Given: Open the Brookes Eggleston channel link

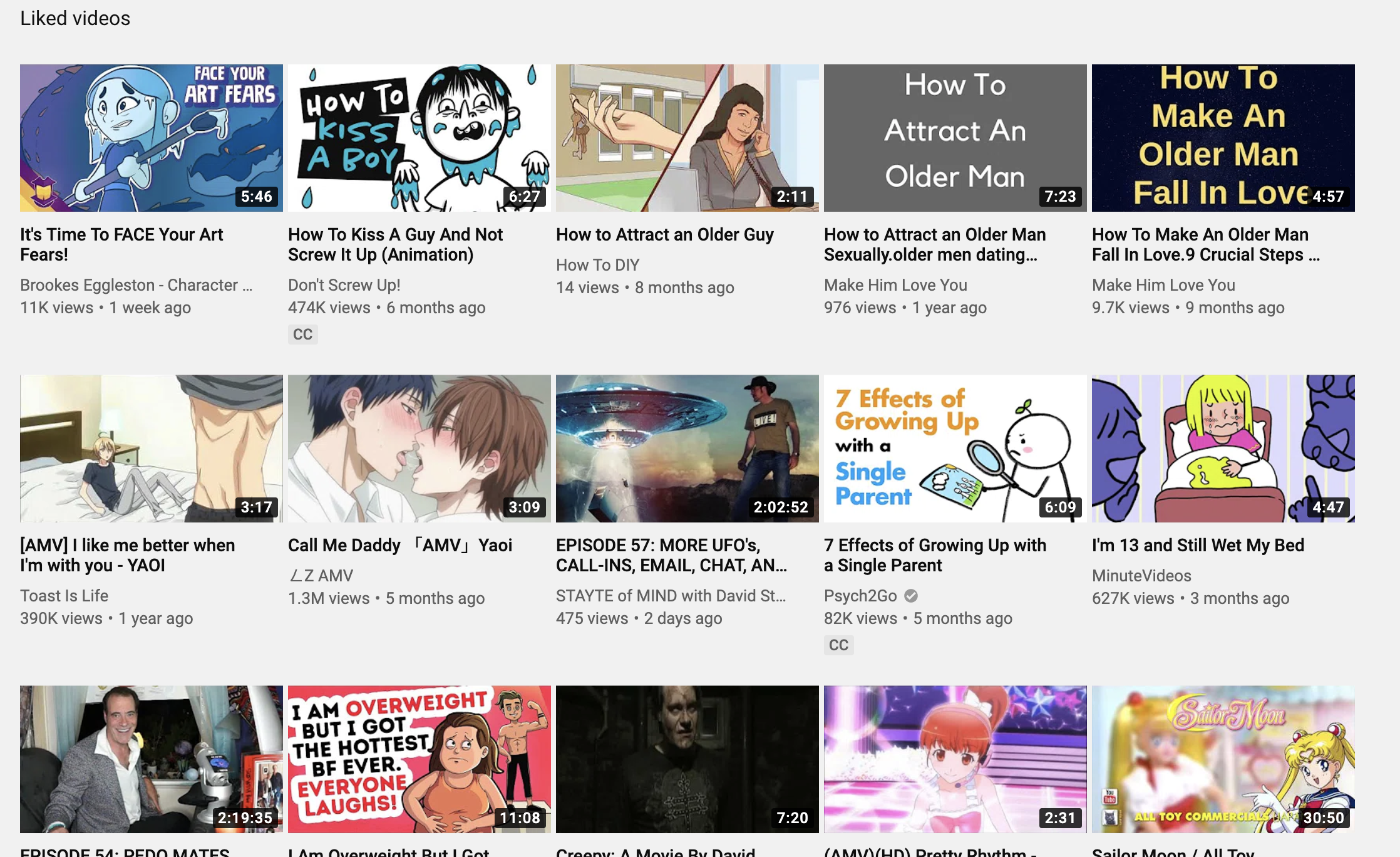Looking at the screenshot, I should (x=136, y=285).
